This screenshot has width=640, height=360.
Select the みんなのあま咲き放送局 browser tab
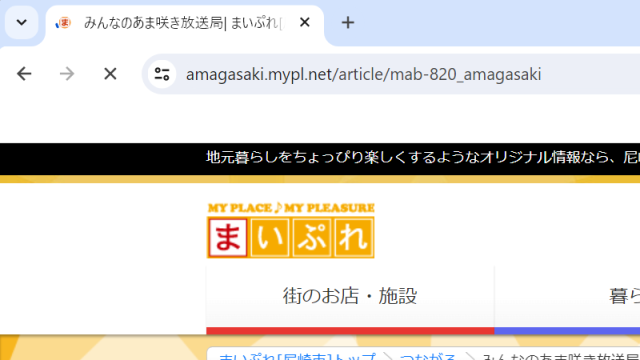(184, 23)
